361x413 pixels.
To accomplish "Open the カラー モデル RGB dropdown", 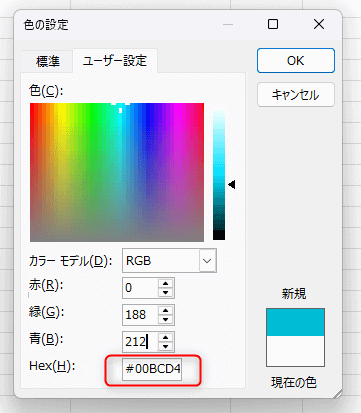I will coord(169,260).
